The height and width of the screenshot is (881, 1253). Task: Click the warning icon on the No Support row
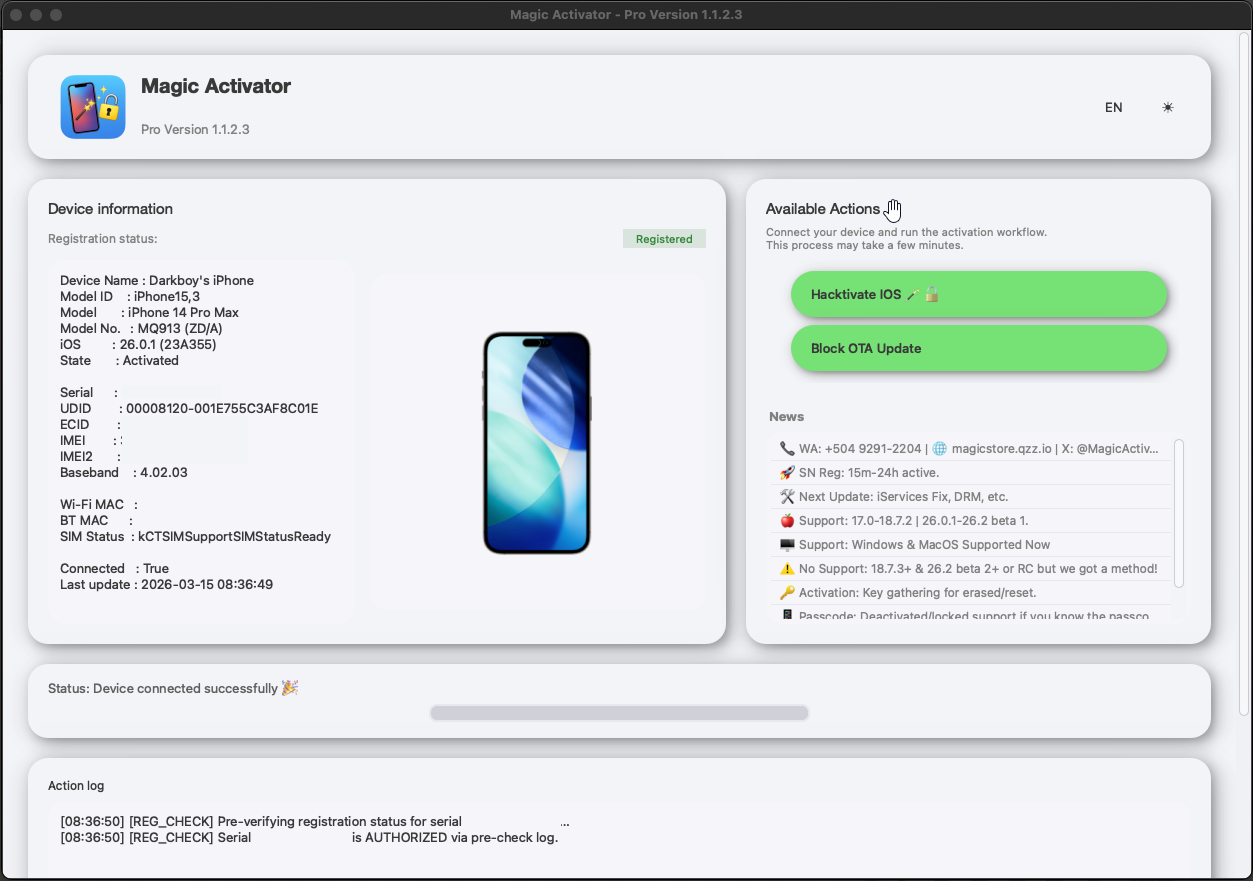click(x=786, y=568)
